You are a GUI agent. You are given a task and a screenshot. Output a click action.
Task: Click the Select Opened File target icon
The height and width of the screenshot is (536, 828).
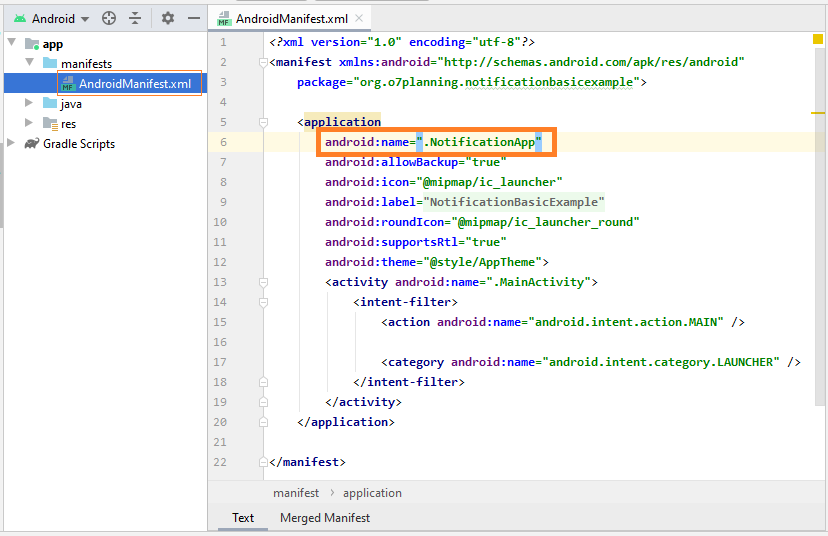pyautogui.click(x=109, y=18)
